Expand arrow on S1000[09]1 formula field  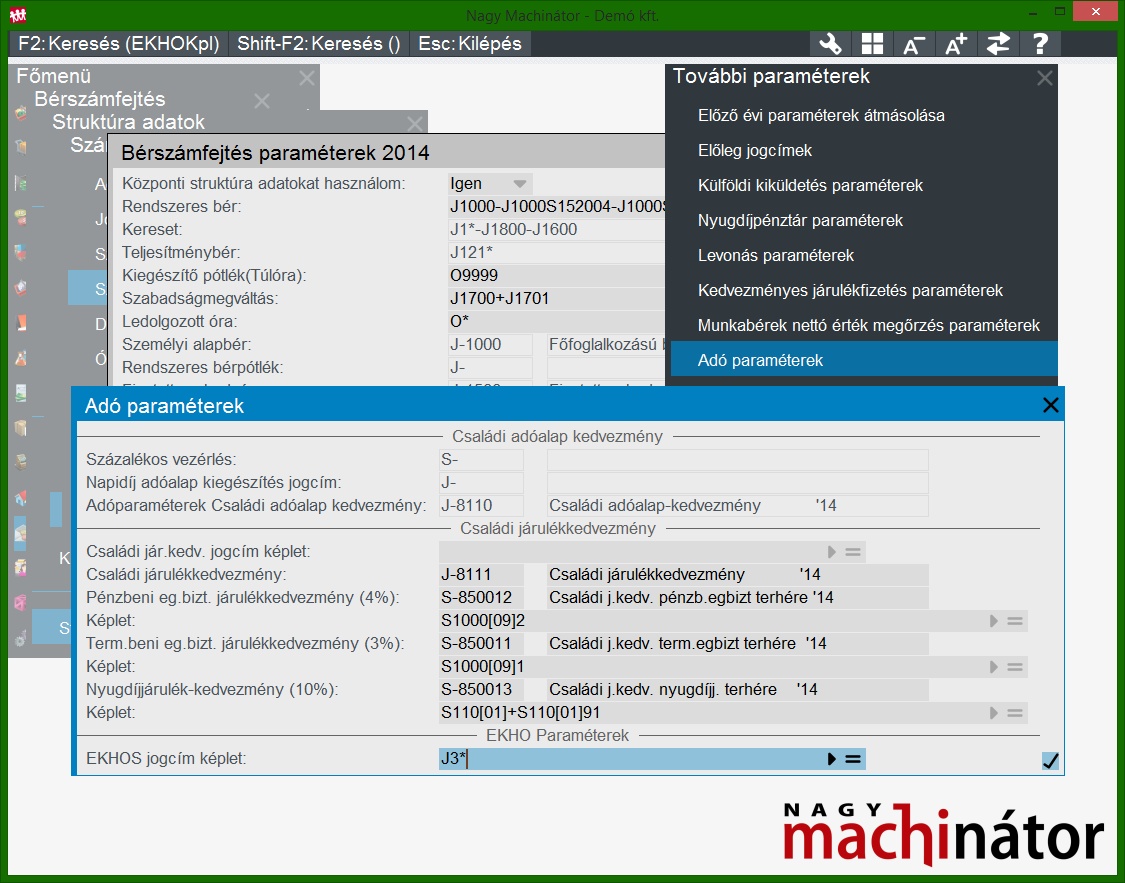994,667
